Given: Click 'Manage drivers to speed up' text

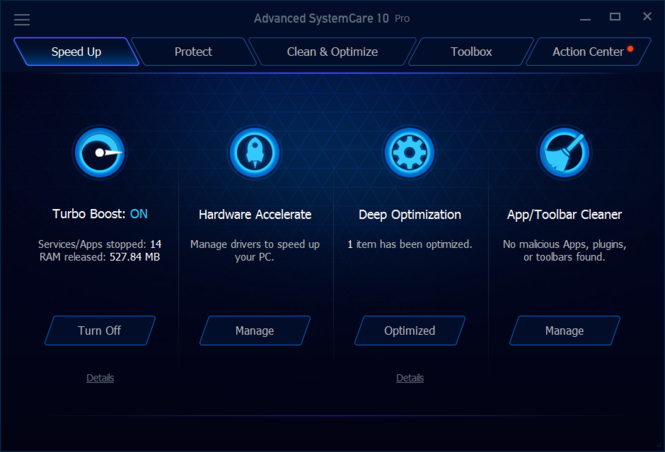Looking at the screenshot, I should tap(255, 244).
